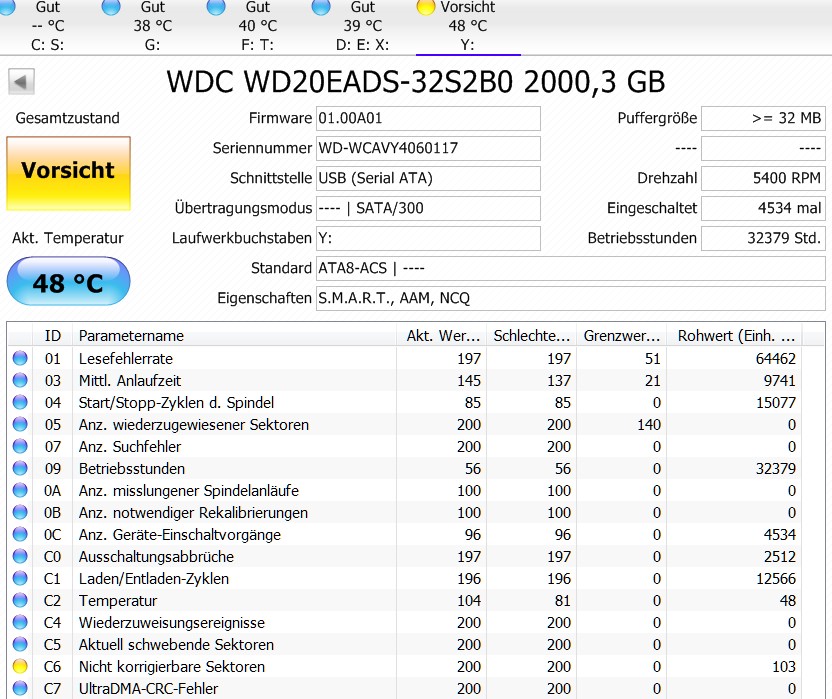Click the Schnittstelle field USB (Serial ATA)
The height and width of the screenshot is (699, 832).
pyautogui.click(x=428, y=178)
